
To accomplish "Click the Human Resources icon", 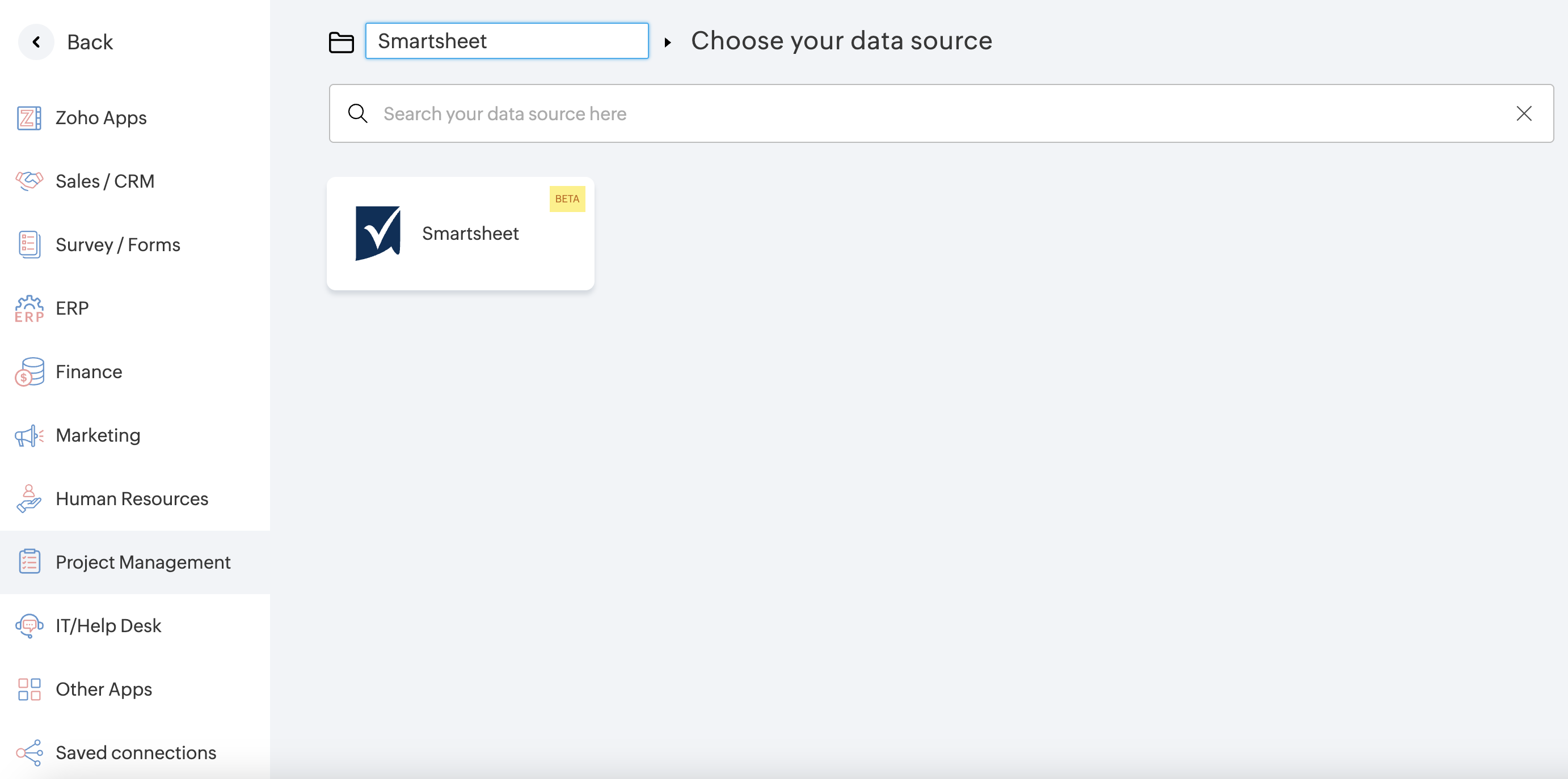I will 28,499.
